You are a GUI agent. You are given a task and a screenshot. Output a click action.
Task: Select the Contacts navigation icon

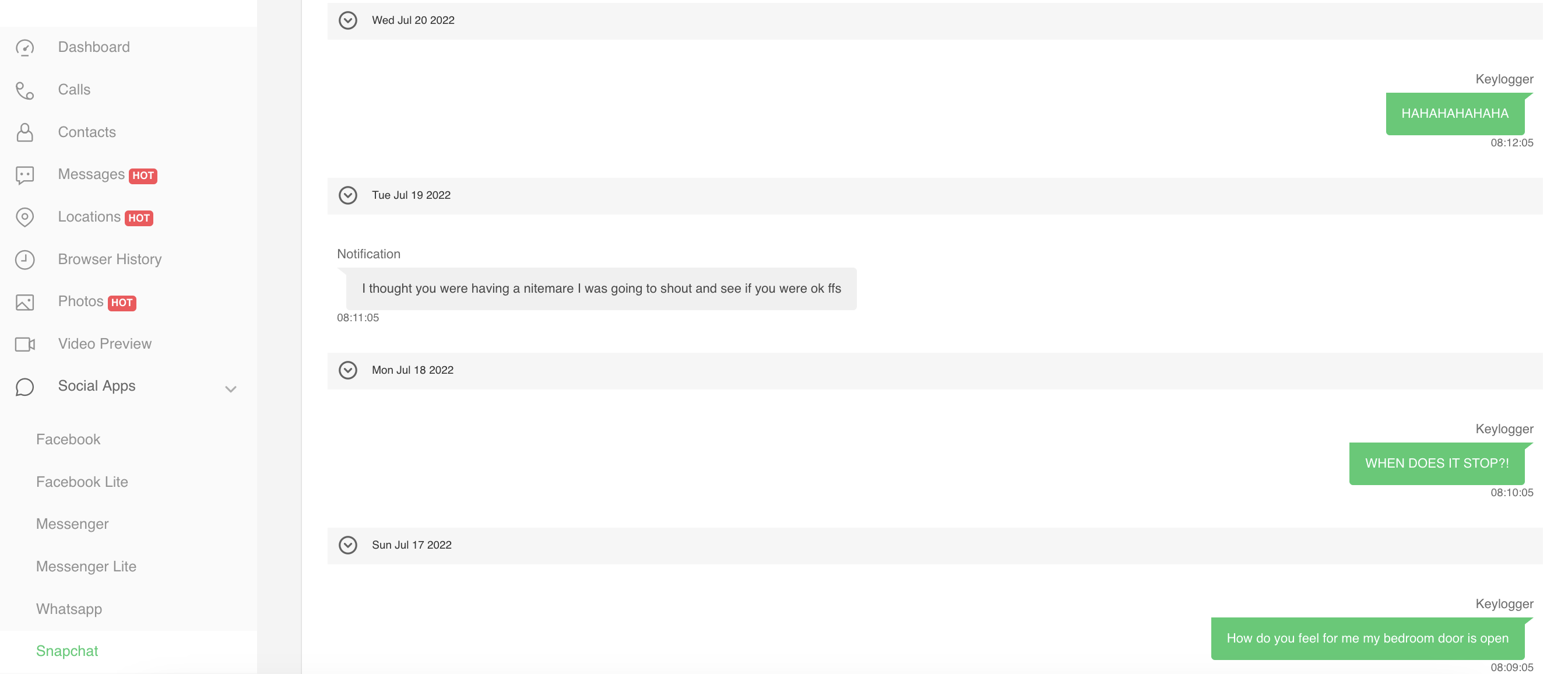click(x=26, y=132)
